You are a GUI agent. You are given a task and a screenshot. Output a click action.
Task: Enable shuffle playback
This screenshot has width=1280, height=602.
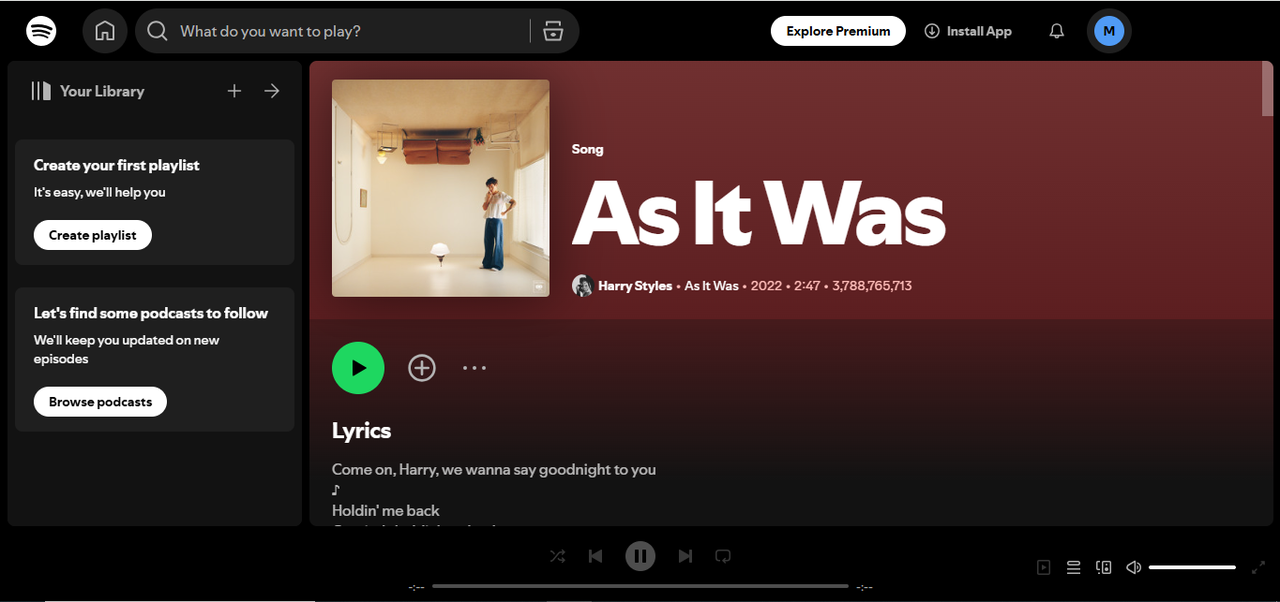point(557,556)
